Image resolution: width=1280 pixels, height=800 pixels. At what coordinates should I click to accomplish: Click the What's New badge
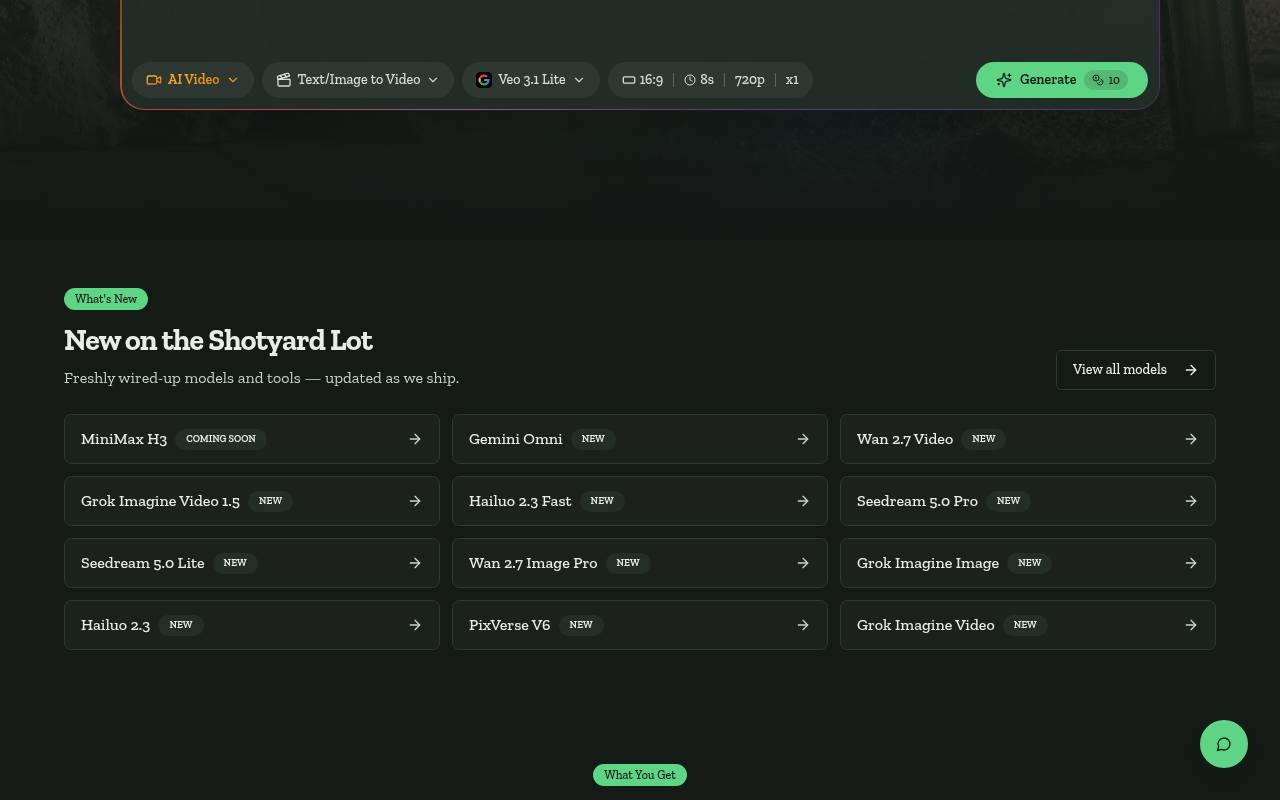click(x=106, y=299)
